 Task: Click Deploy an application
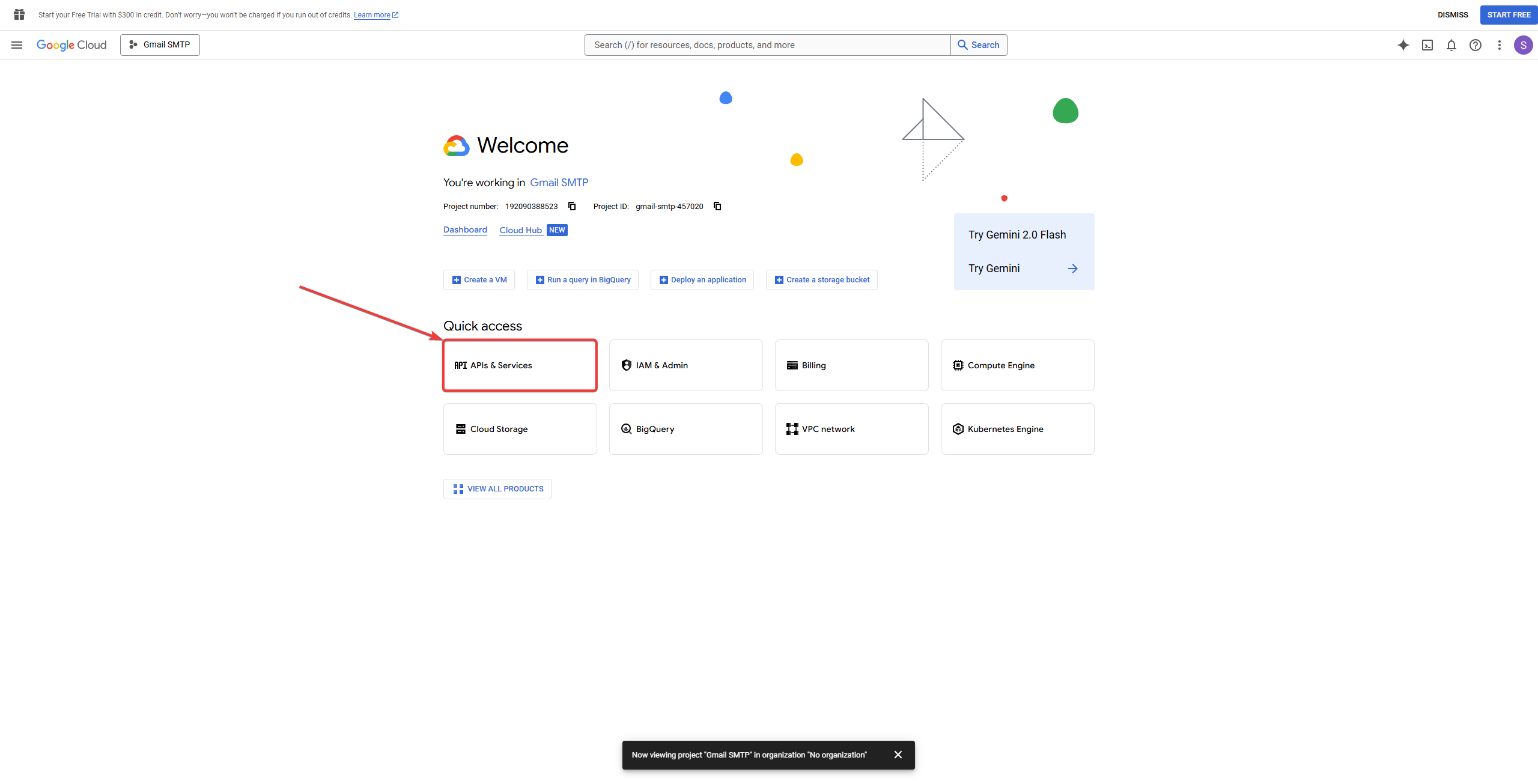click(x=702, y=280)
